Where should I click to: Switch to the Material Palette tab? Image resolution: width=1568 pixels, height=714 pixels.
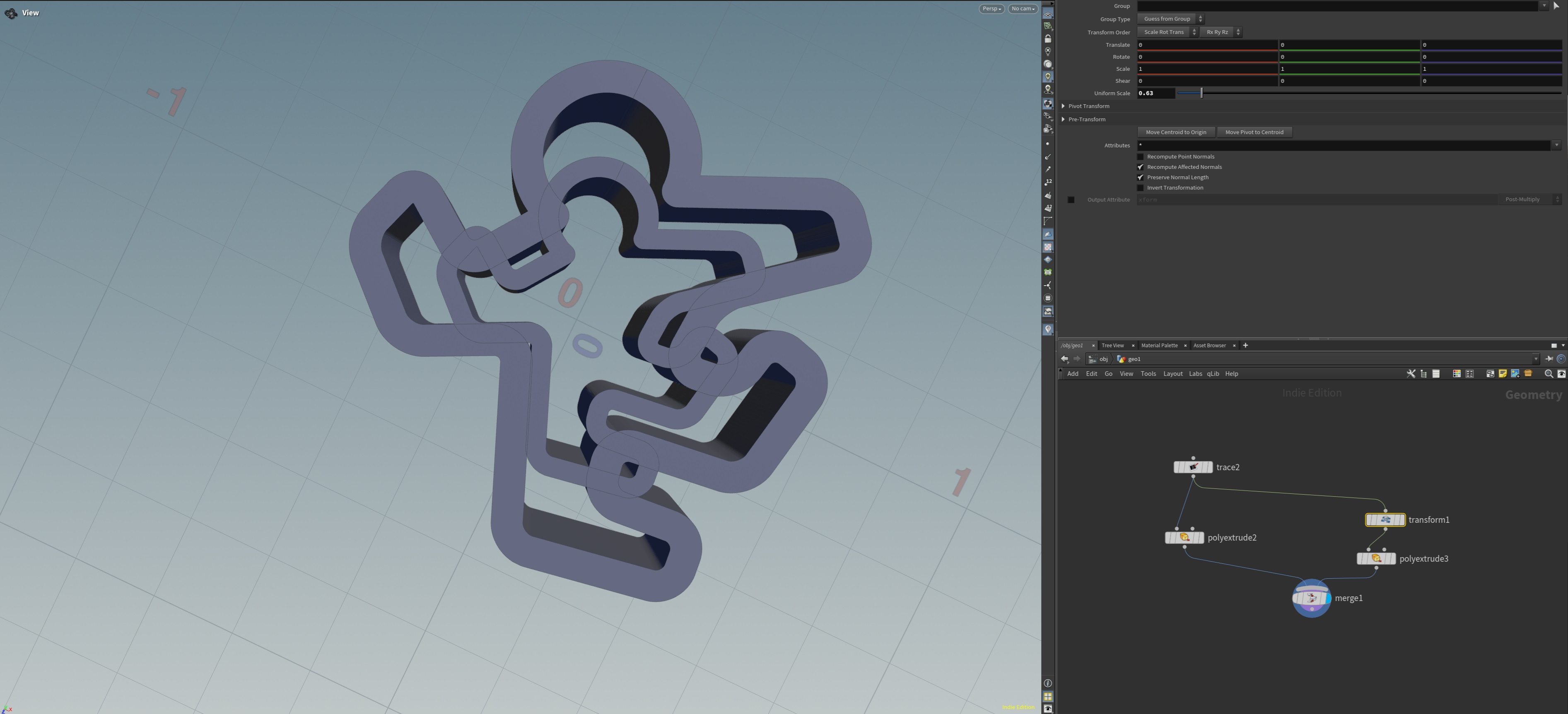(x=1159, y=345)
